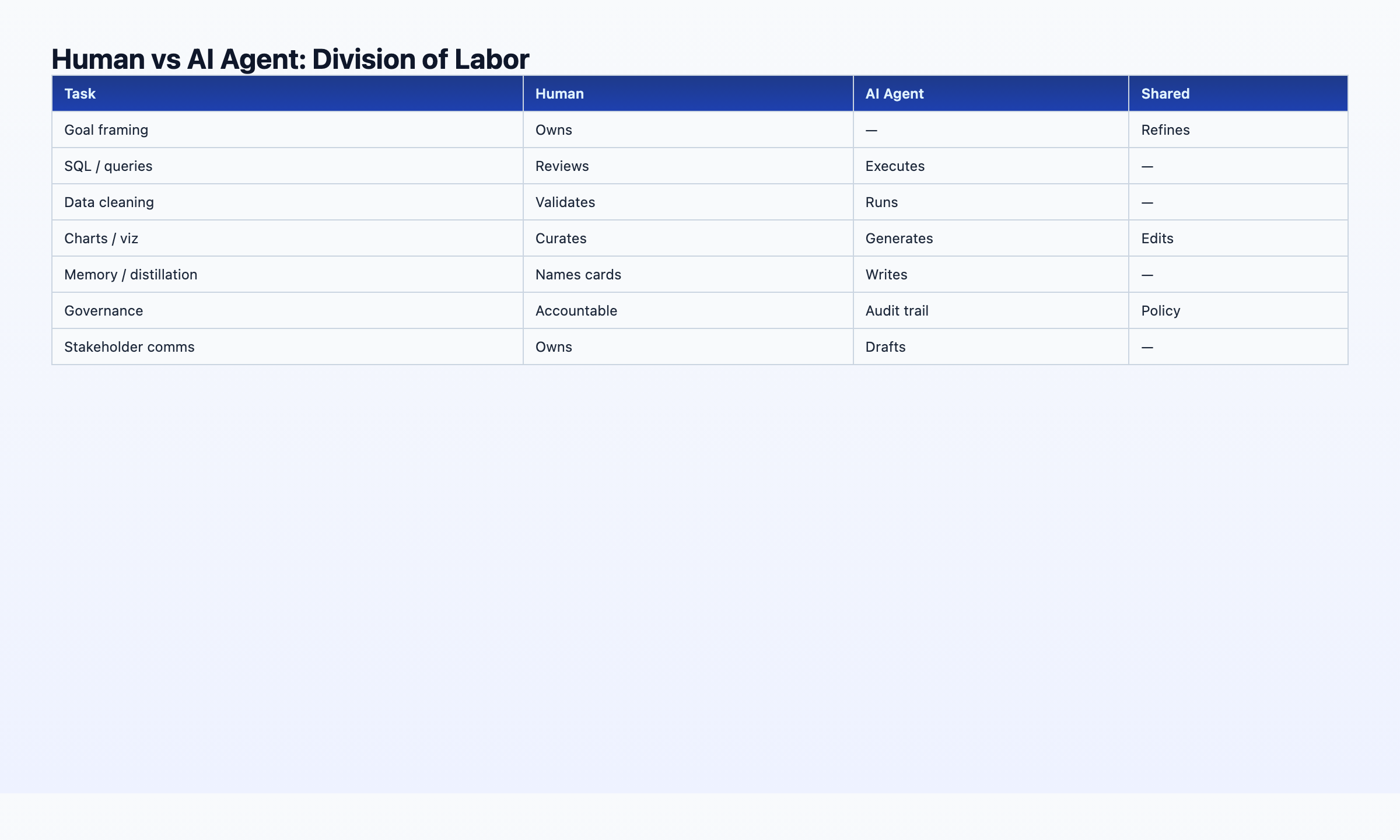Click the 'Governance' task cell
Screen dimensions: 1400x840
tap(288, 310)
